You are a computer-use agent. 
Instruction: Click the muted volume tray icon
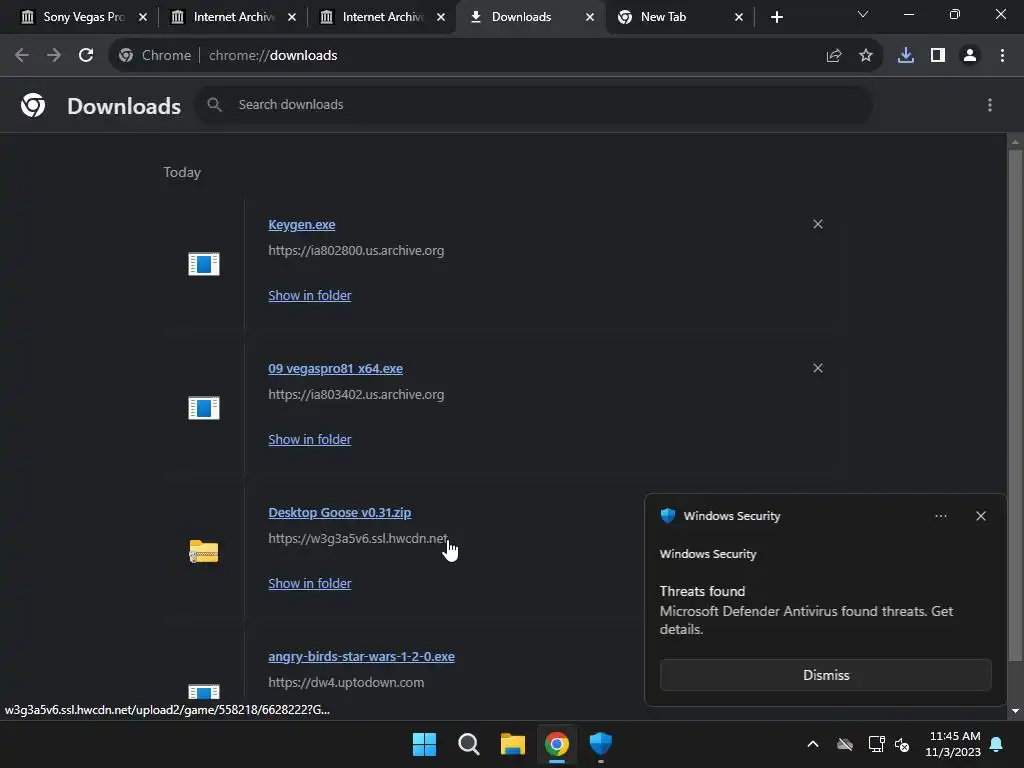[903, 744]
